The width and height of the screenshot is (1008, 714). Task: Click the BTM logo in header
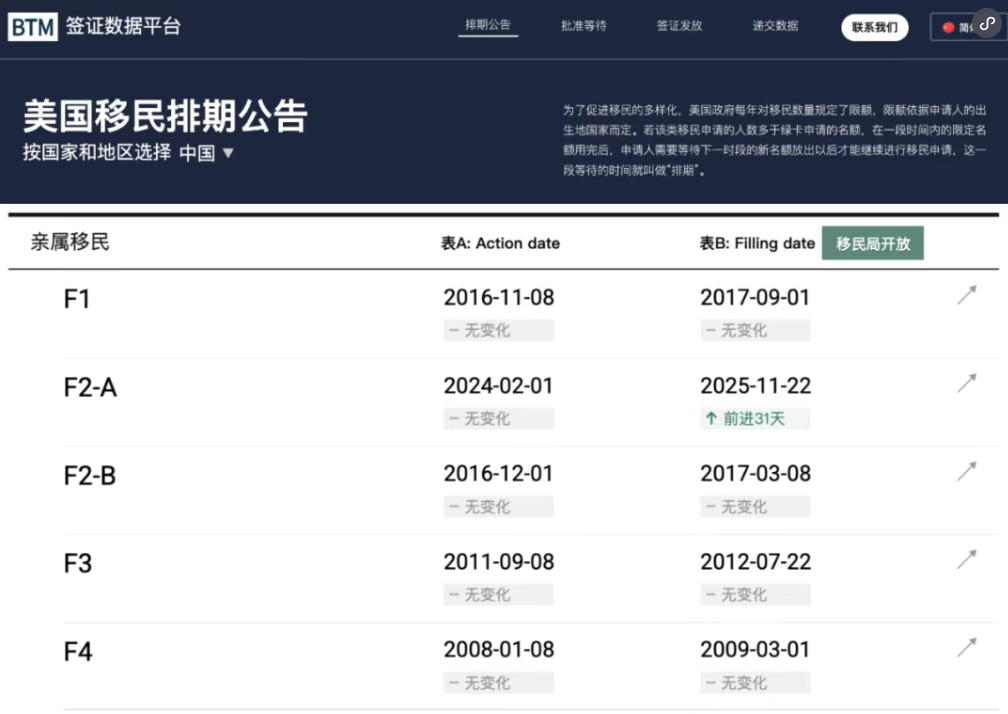(x=33, y=27)
